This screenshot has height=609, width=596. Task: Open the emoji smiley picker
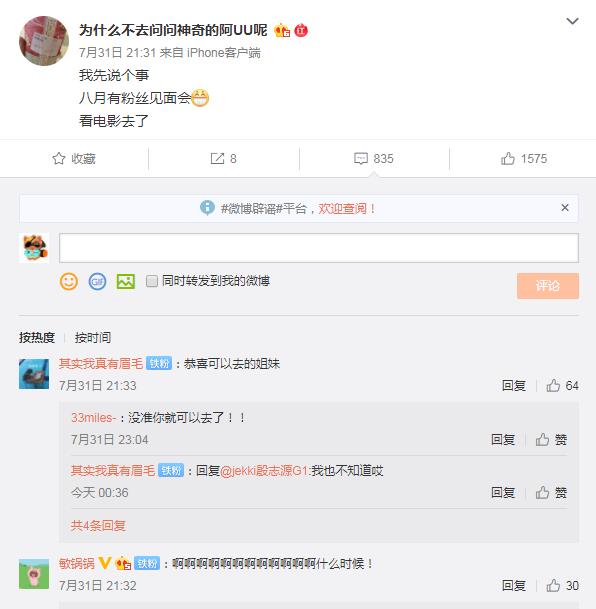[69, 281]
